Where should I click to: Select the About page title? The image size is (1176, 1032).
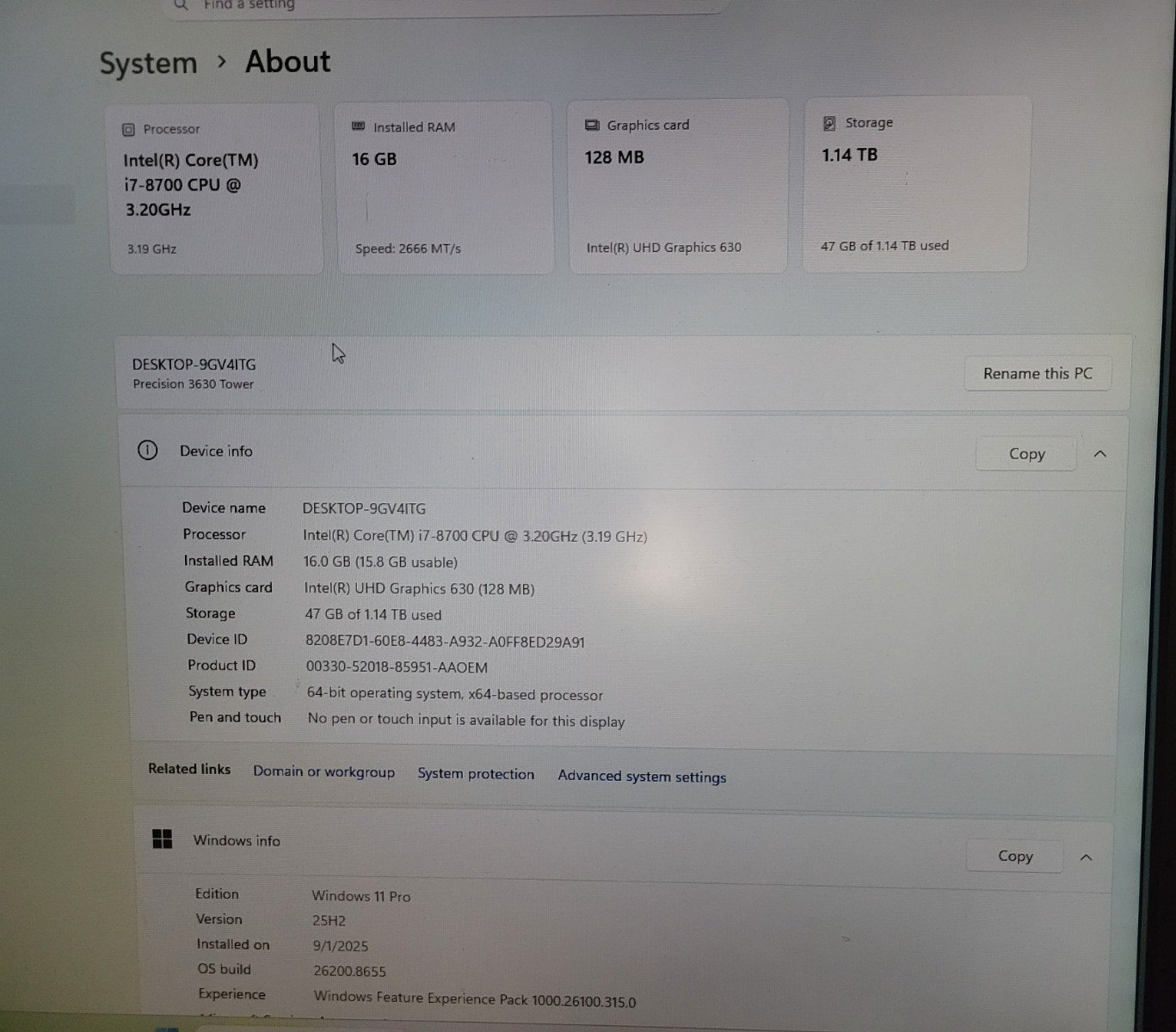pyautogui.click(x=287, y=62)
